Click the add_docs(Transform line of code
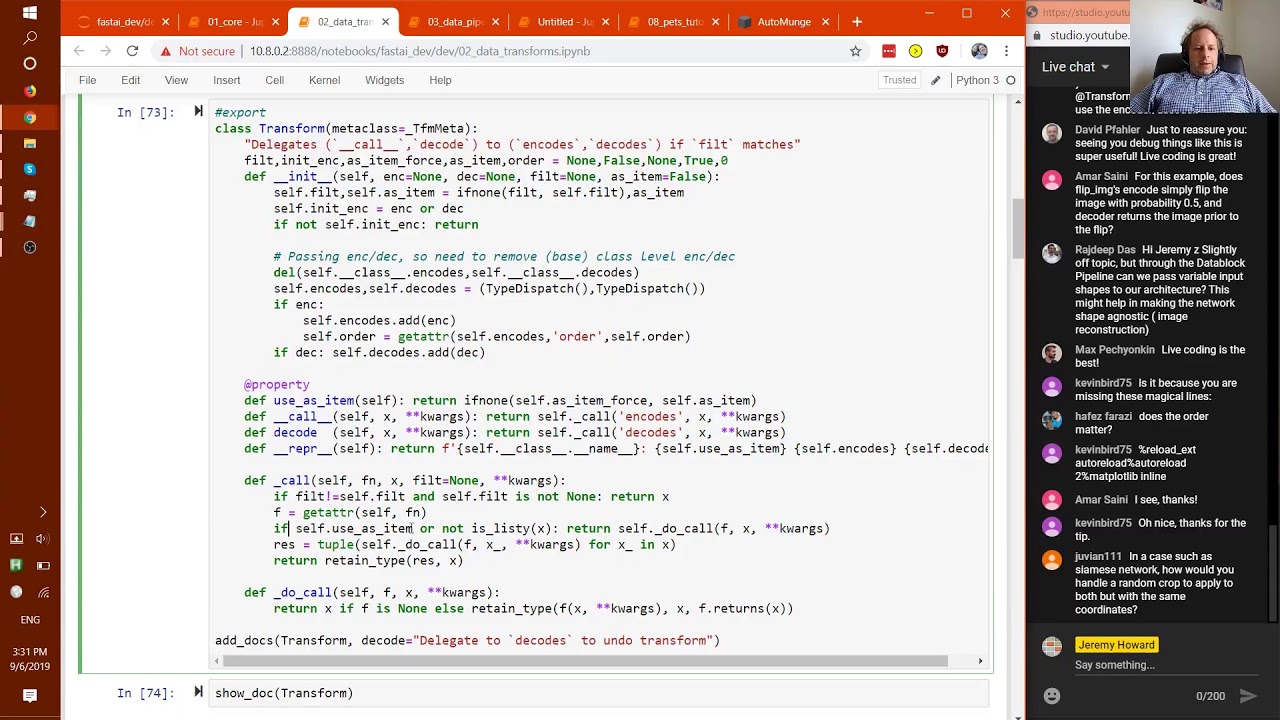1280x720 pixels. (467, 640)
